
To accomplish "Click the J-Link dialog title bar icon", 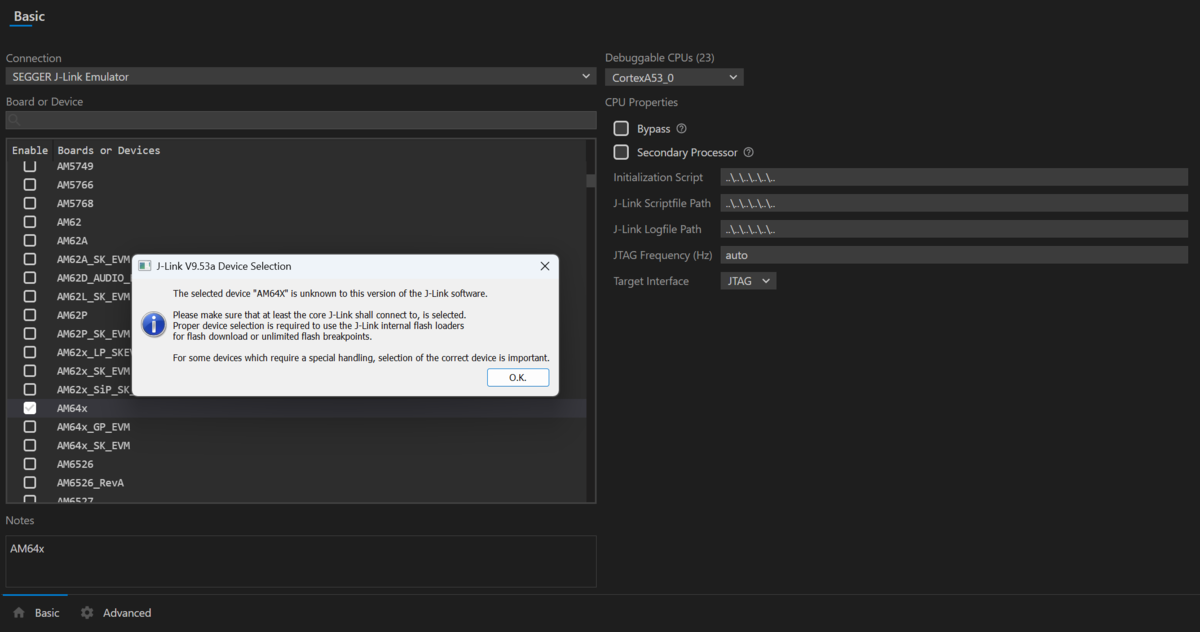I will click(x=145, y=266).
